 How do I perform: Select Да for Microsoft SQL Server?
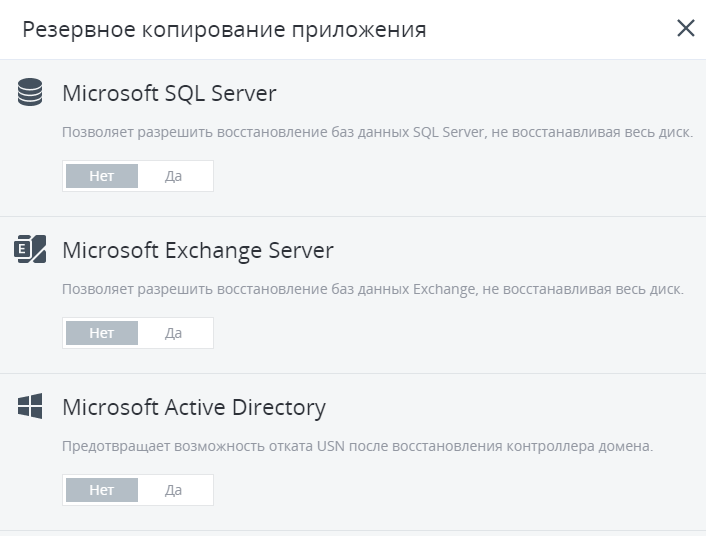(x=174, y=176)
